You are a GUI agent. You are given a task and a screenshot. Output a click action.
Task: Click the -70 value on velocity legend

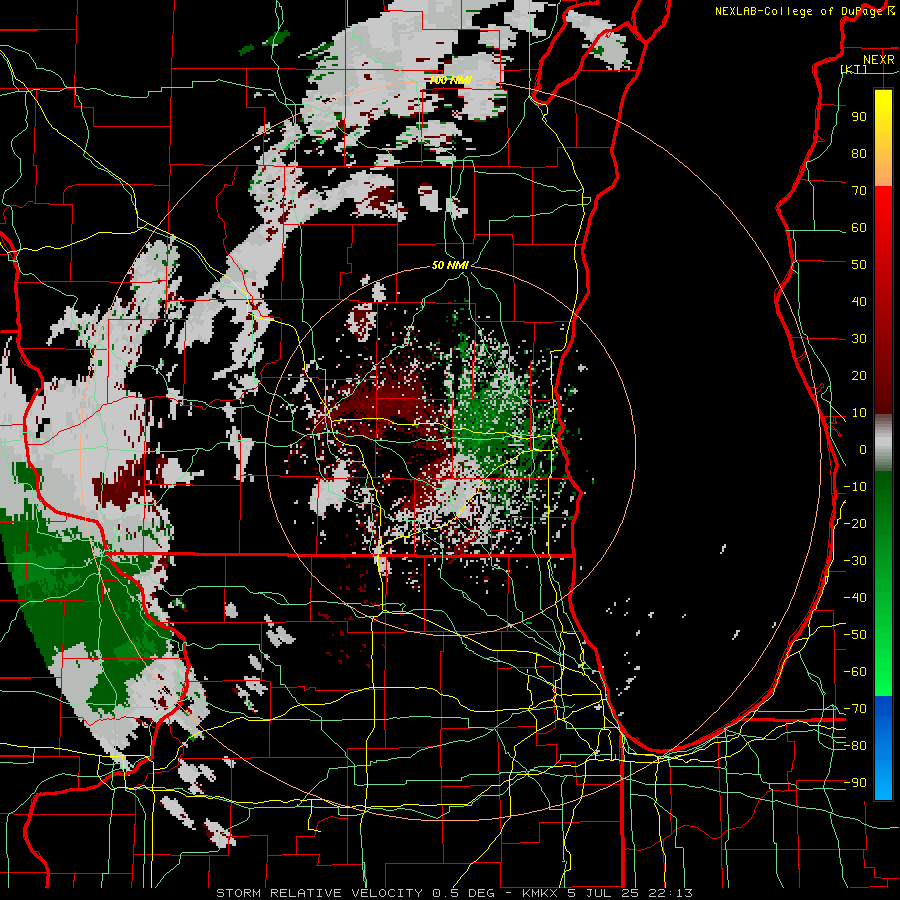(855, 709)
